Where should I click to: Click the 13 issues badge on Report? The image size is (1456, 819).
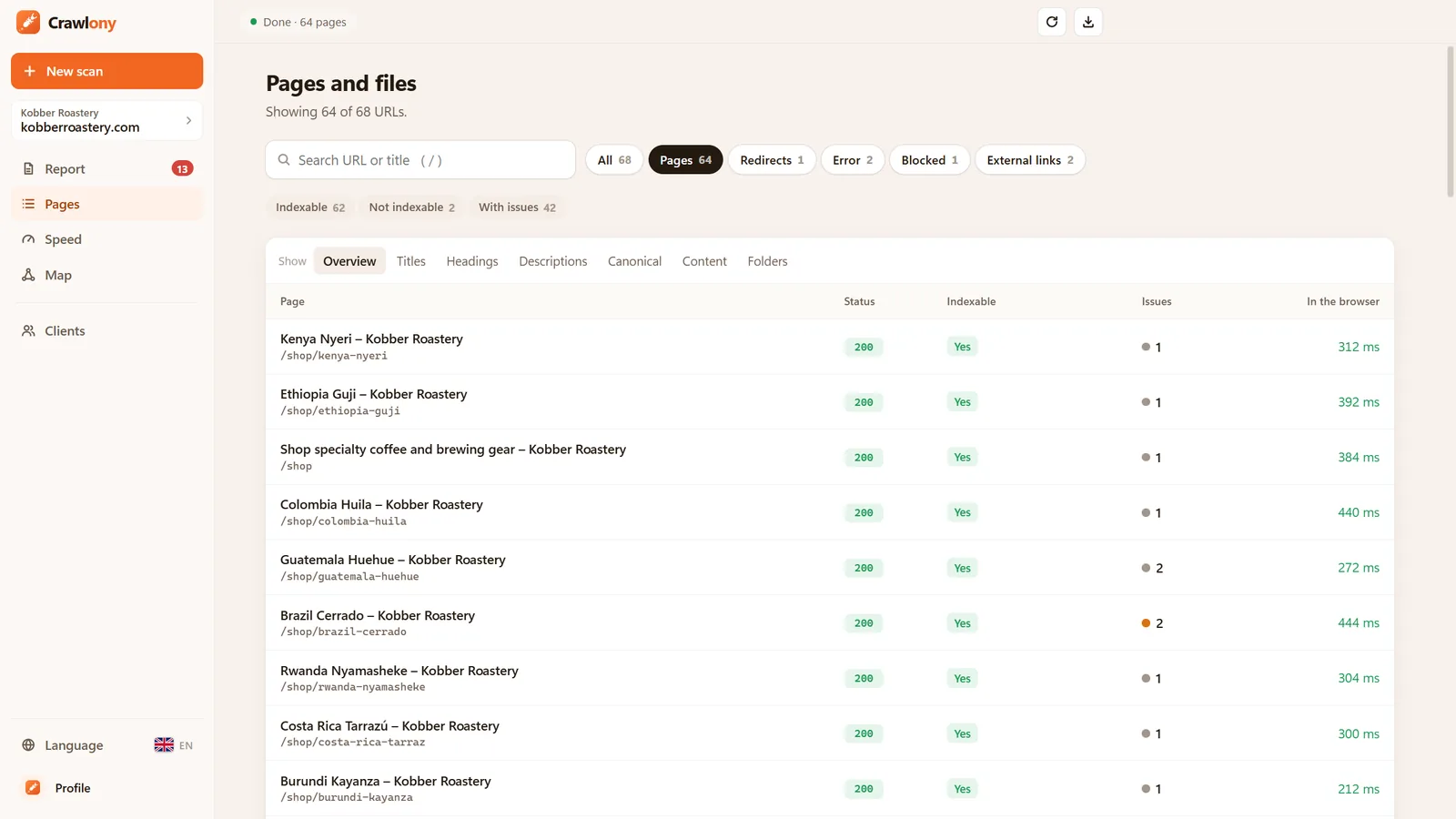pos(182,168)
